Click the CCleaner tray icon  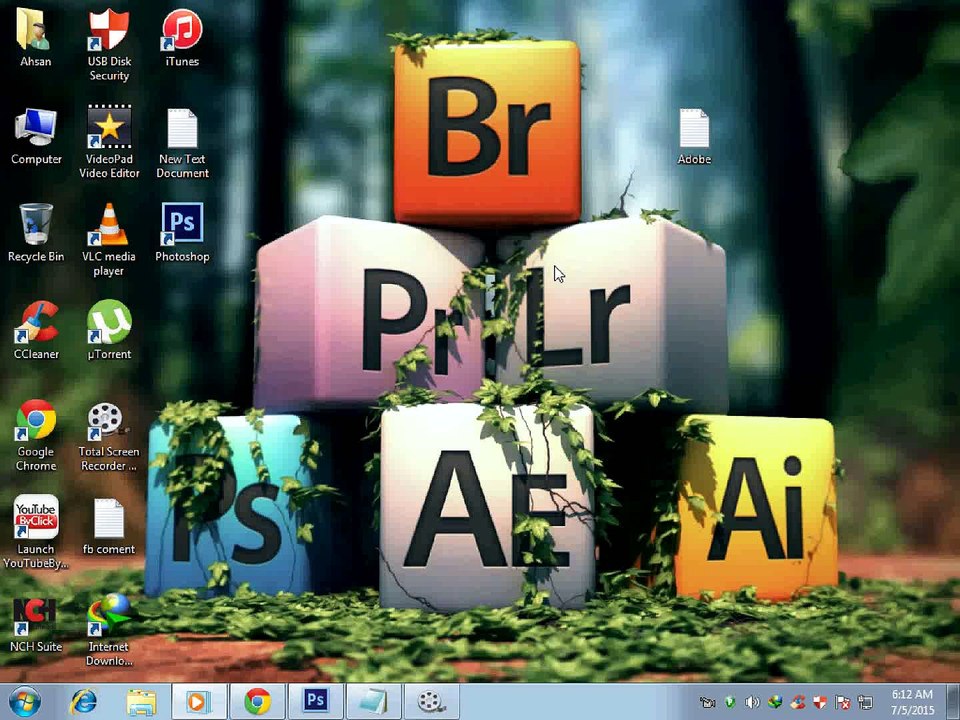coord(798,702)
